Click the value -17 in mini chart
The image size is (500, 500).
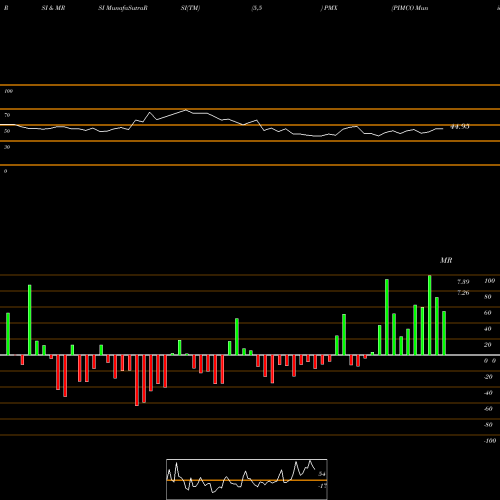(322, 486)
